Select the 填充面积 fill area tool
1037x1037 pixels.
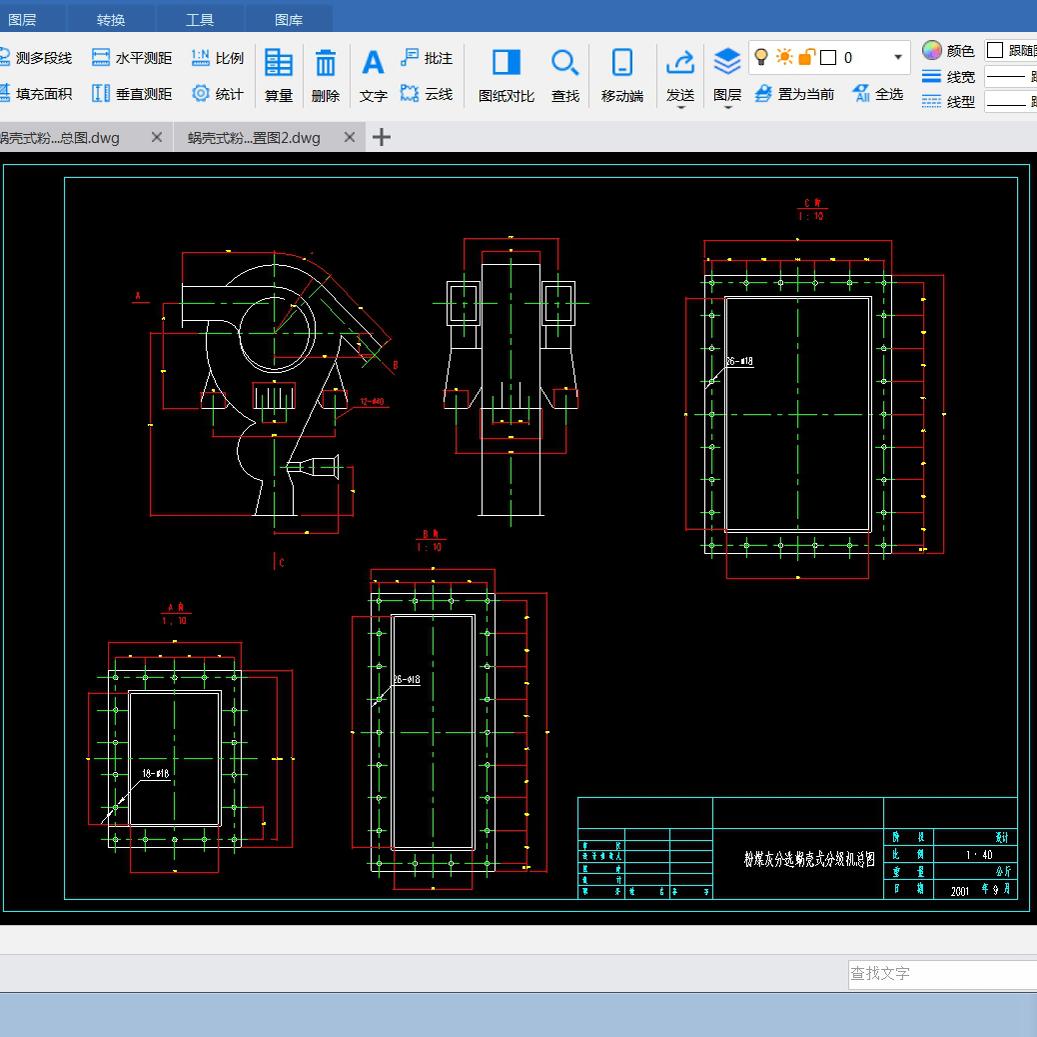click(x=36, y=94)
